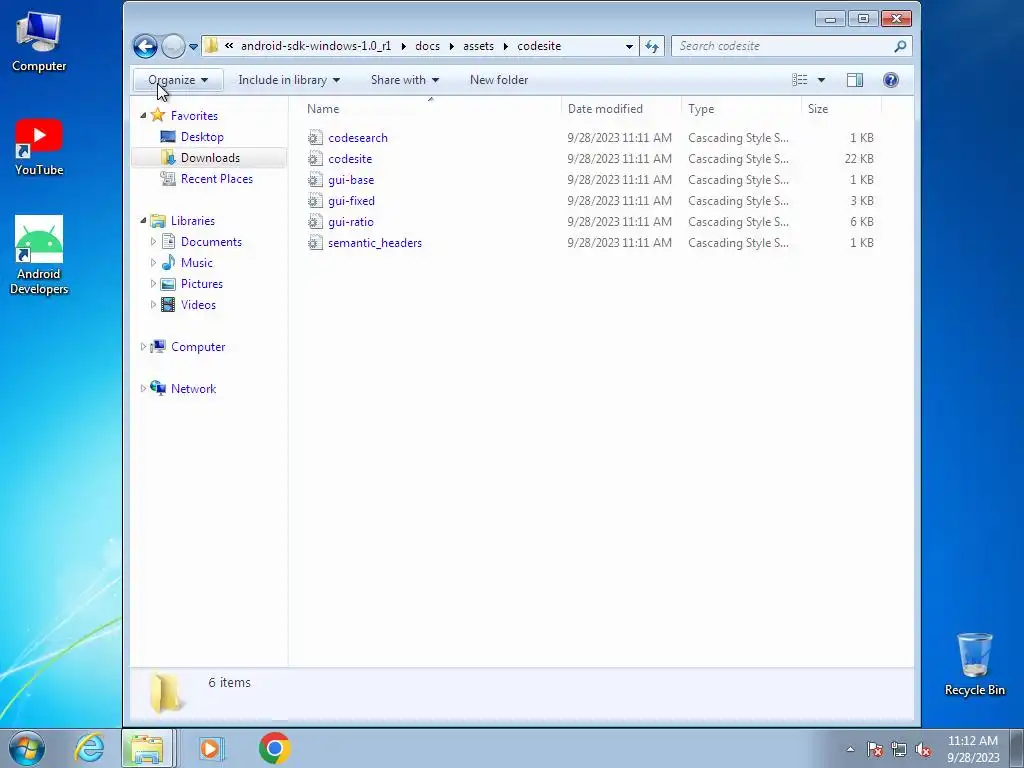Image resolution: width=1024 pixels, height=768 pixels.
Task: Click the magnifier icon in search box
Action: click(900, 46)
